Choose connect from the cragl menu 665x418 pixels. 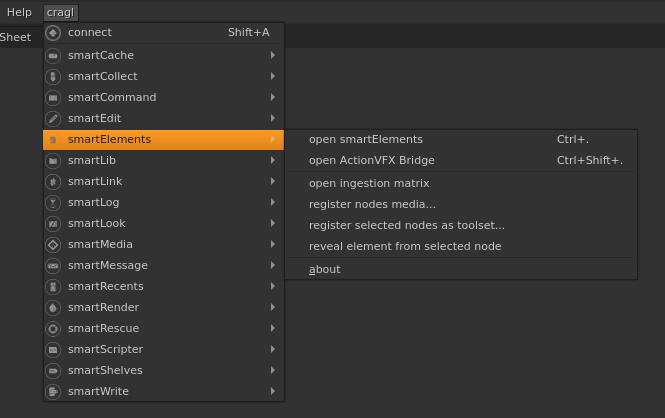click(164, 33)
